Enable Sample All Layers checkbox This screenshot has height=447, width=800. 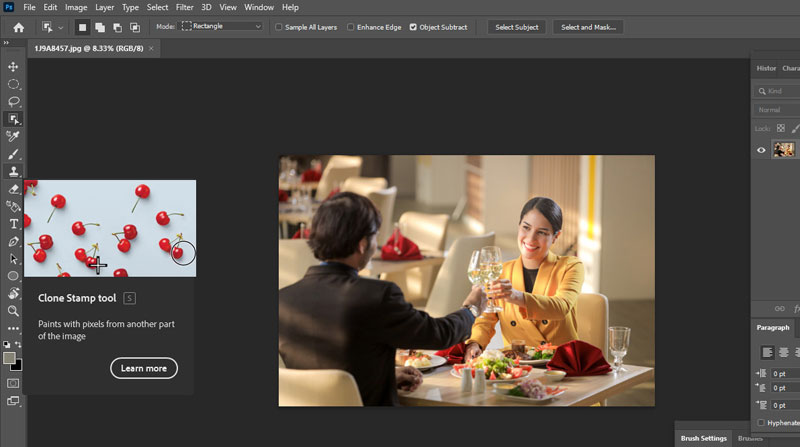coord(279,27)
